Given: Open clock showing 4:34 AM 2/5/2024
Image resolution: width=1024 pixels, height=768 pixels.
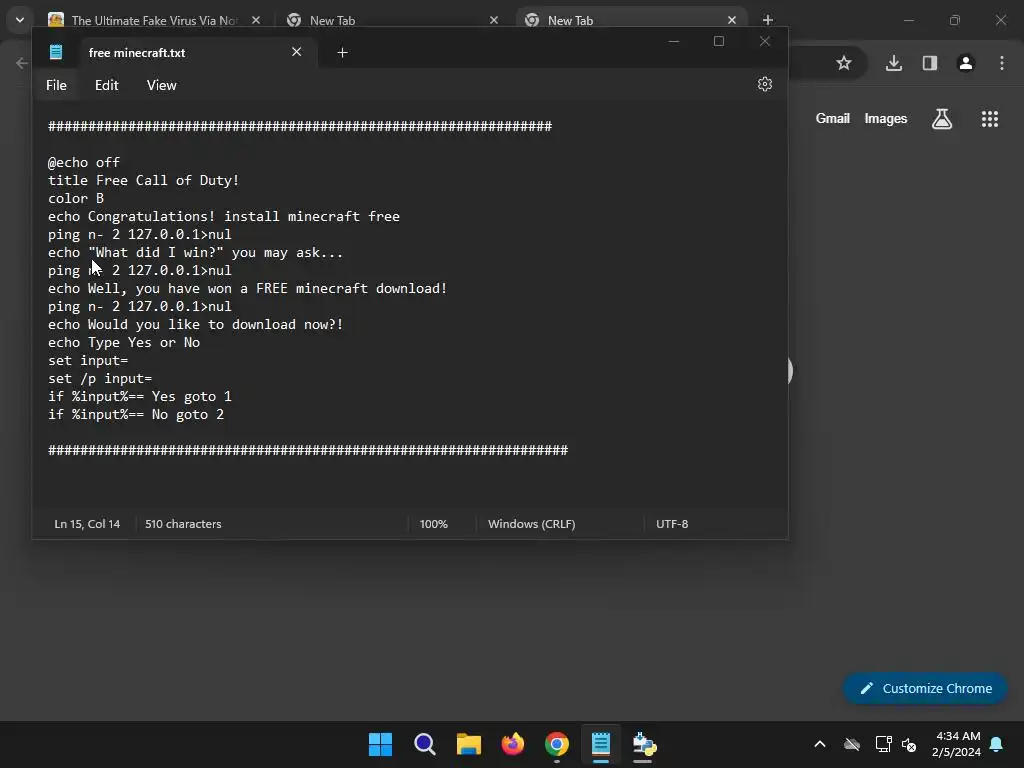Looking at the screenshot, I should (956, 744).
